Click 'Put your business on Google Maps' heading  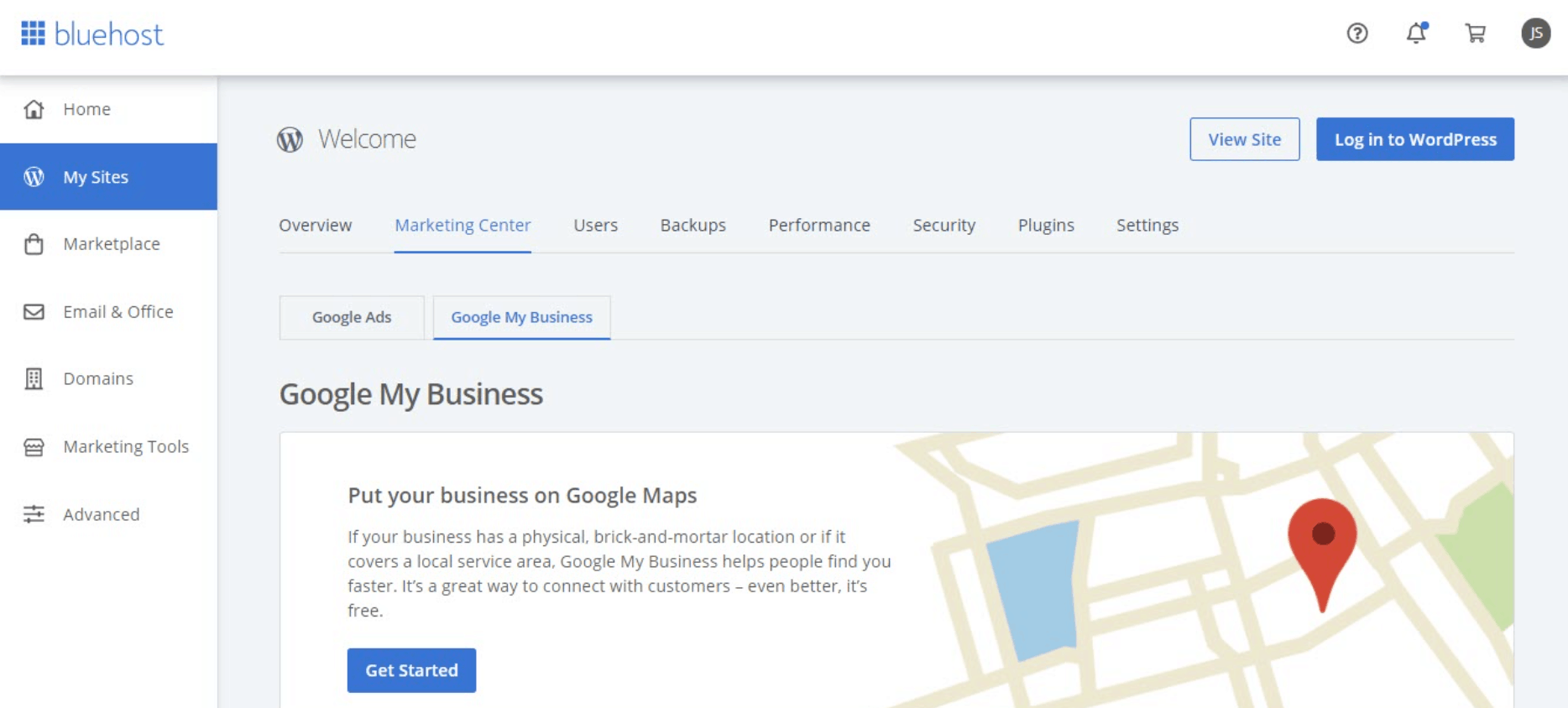click(522, 496)
